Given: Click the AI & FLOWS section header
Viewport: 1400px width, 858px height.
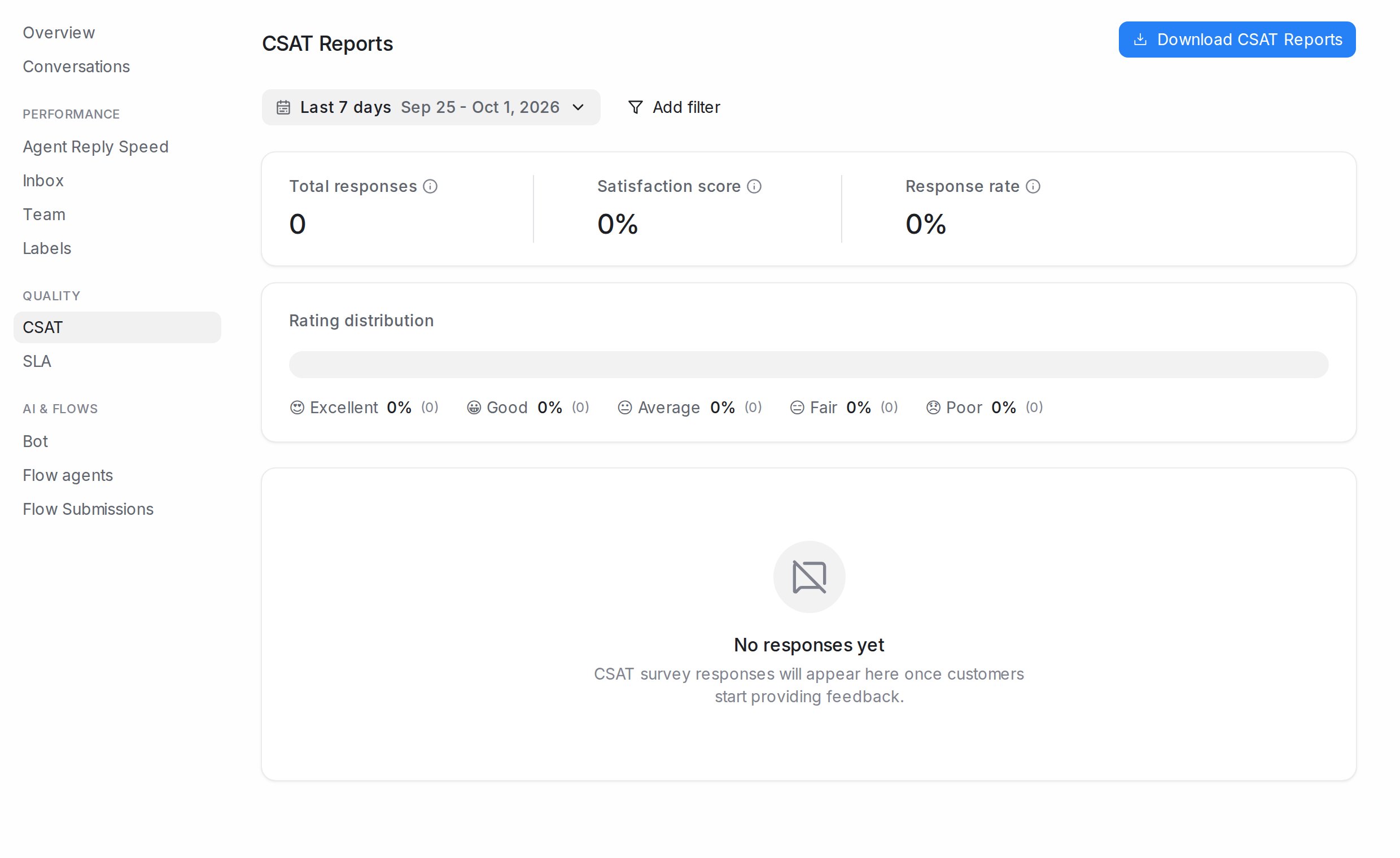Looking at the screenshot, I should click(60, 409).
